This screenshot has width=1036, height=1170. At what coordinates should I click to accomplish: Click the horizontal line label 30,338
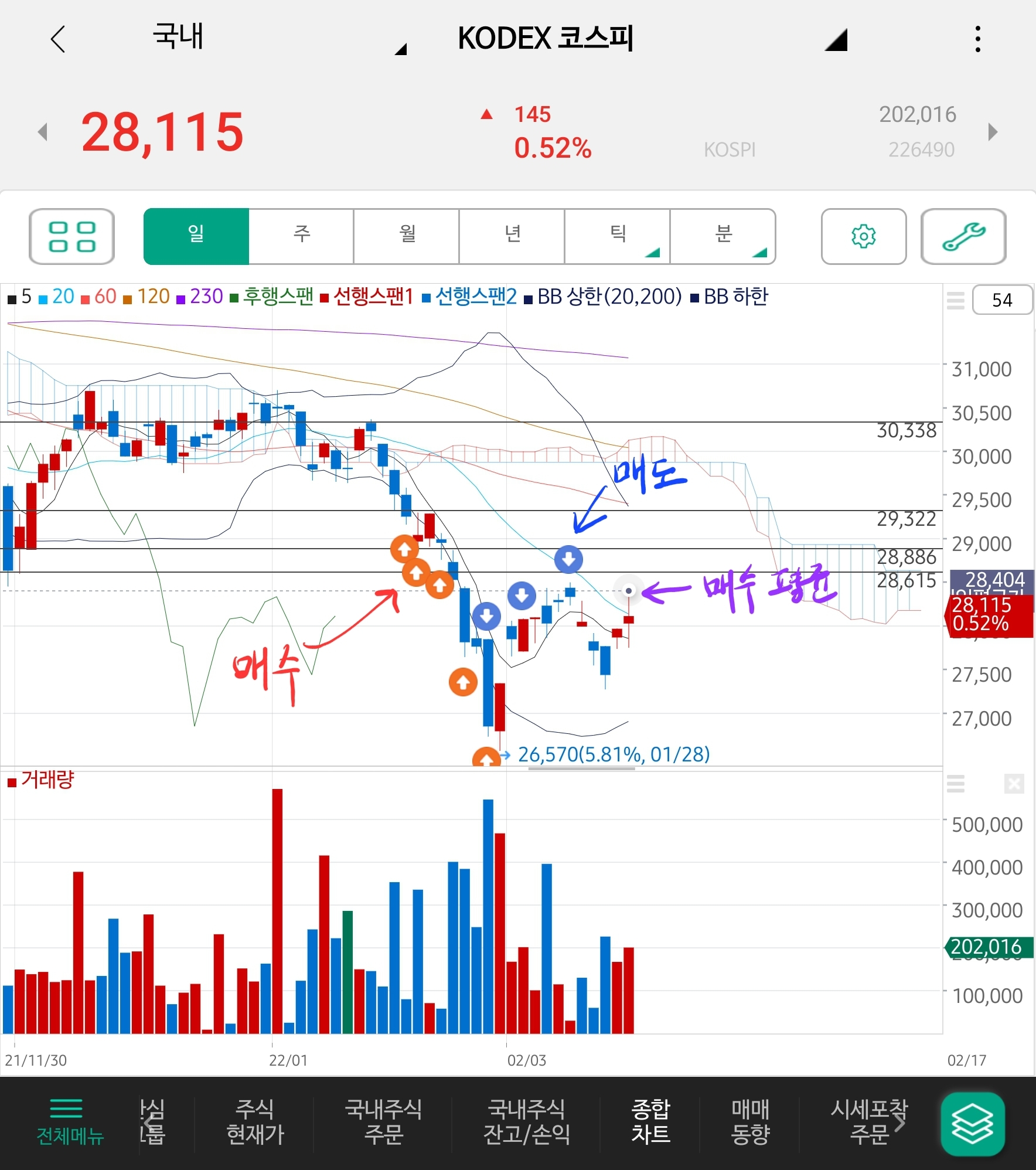coord(906,431)
